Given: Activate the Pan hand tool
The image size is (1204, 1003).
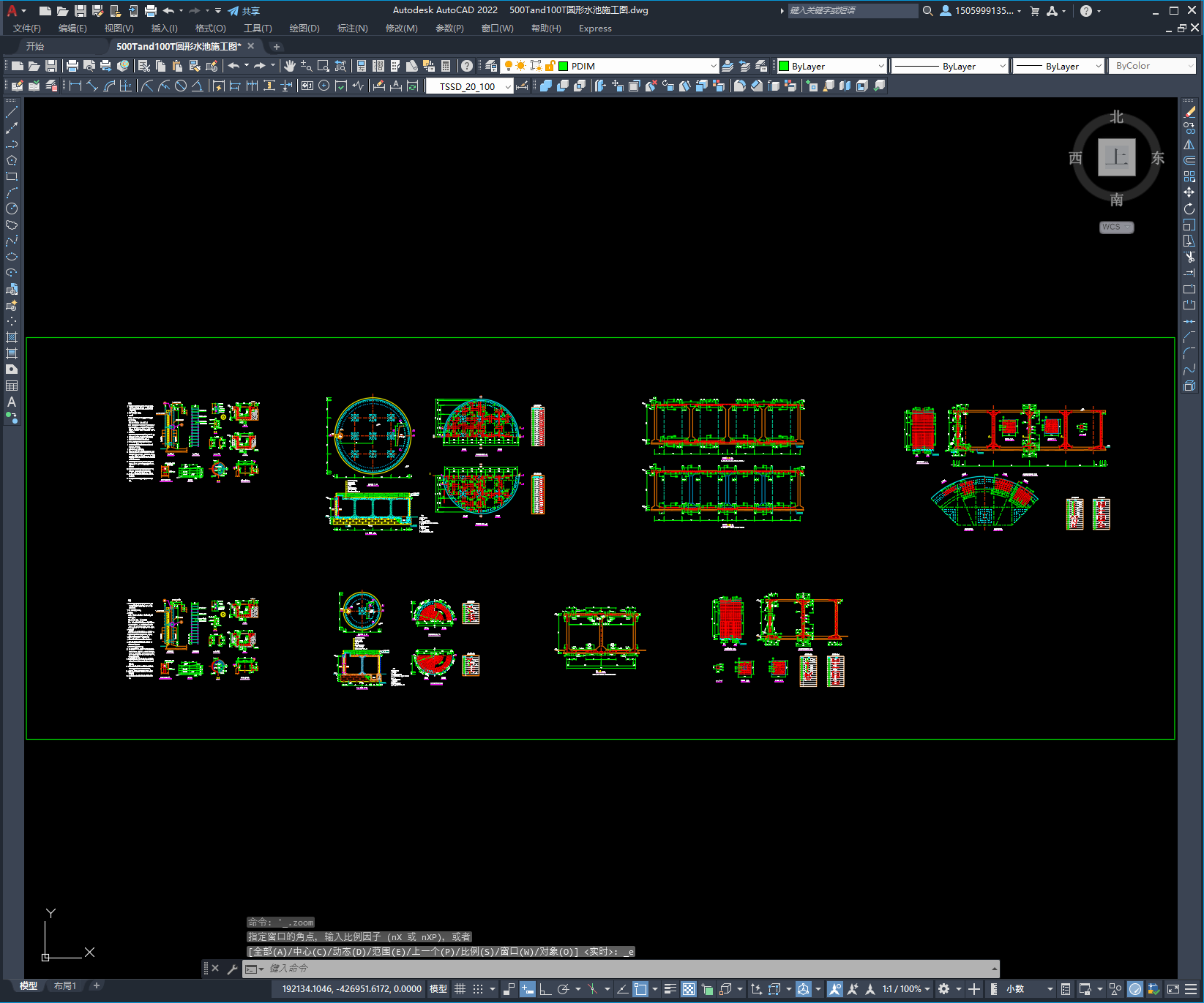Looking at the screenshot, I should (290, 66).
